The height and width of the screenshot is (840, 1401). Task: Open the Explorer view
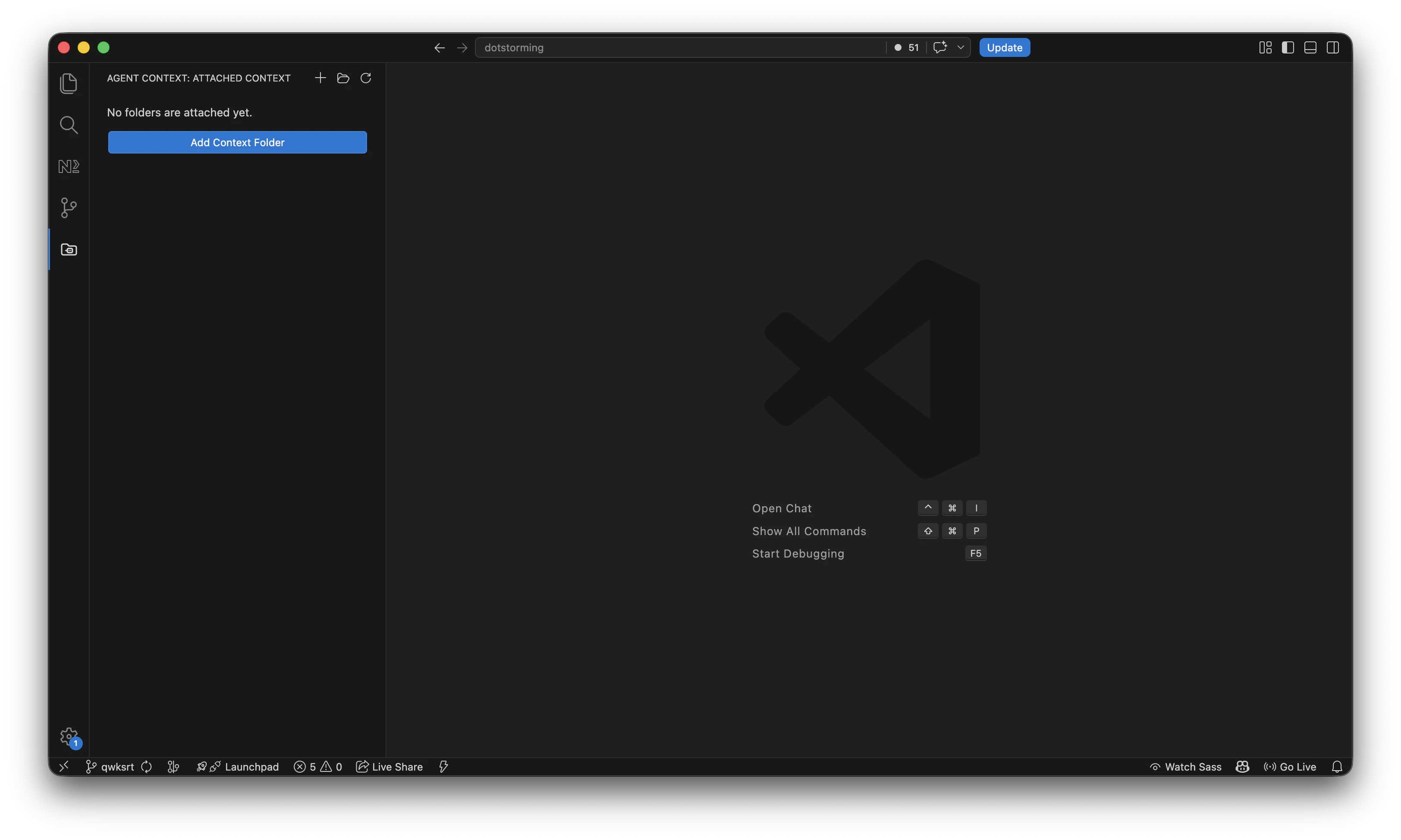pyautogui.click(x=69, y=83)
